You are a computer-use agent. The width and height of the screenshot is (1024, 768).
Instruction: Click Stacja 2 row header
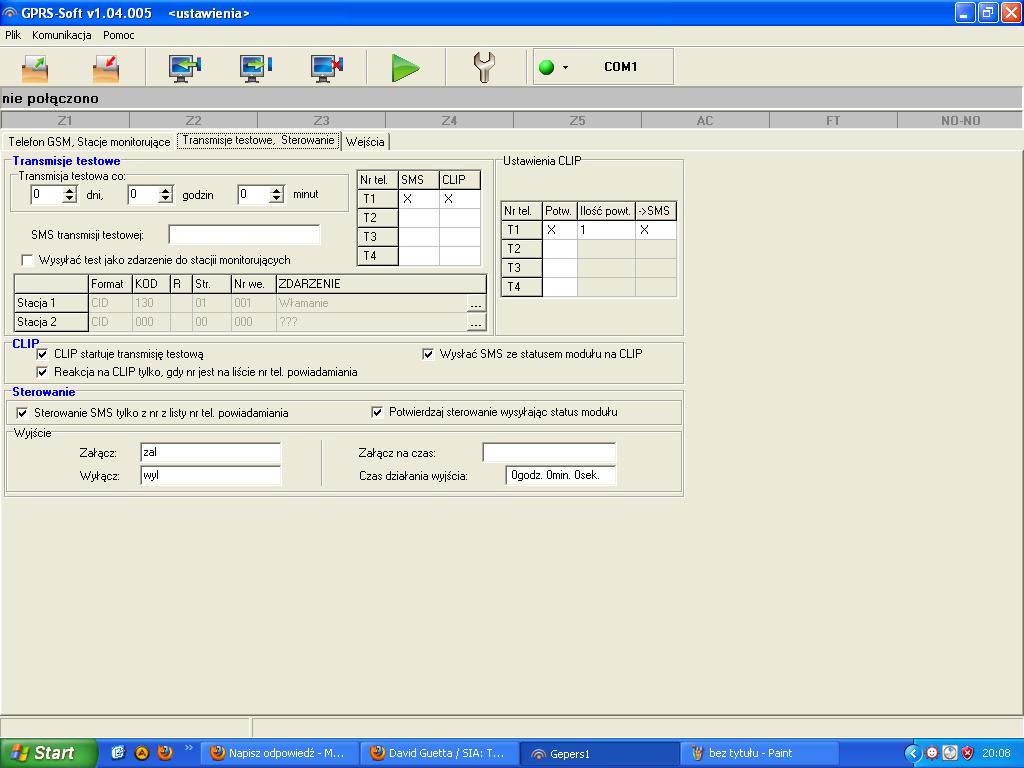[x=51, y=322]
